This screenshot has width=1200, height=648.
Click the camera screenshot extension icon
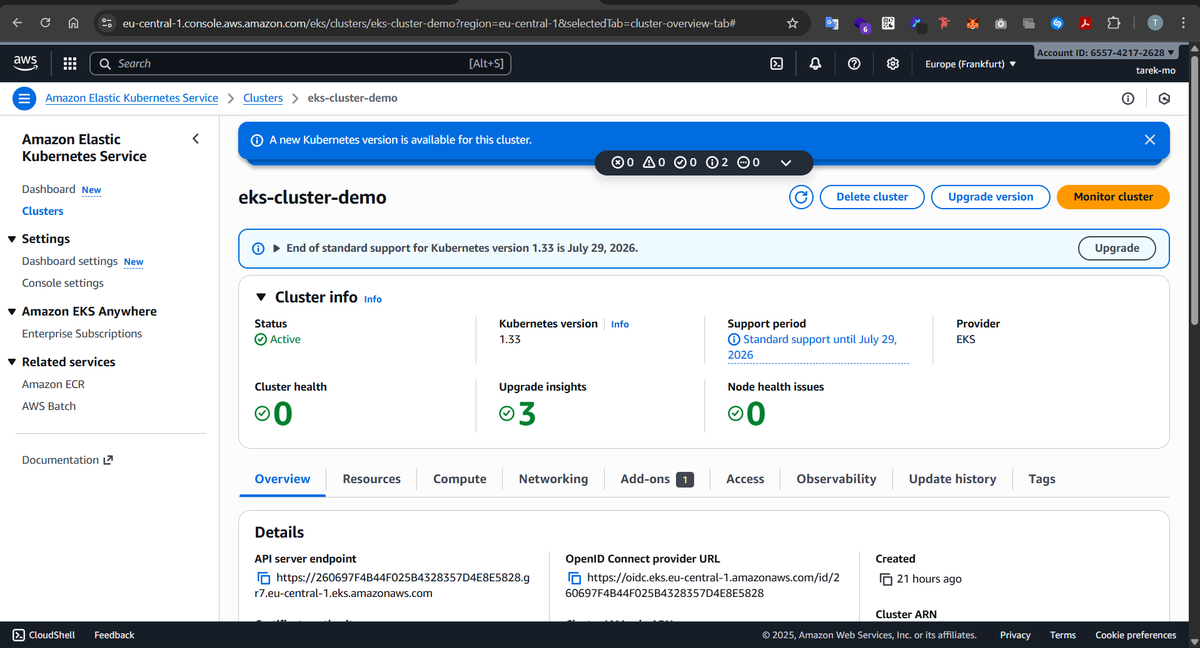pos(1001,22)
